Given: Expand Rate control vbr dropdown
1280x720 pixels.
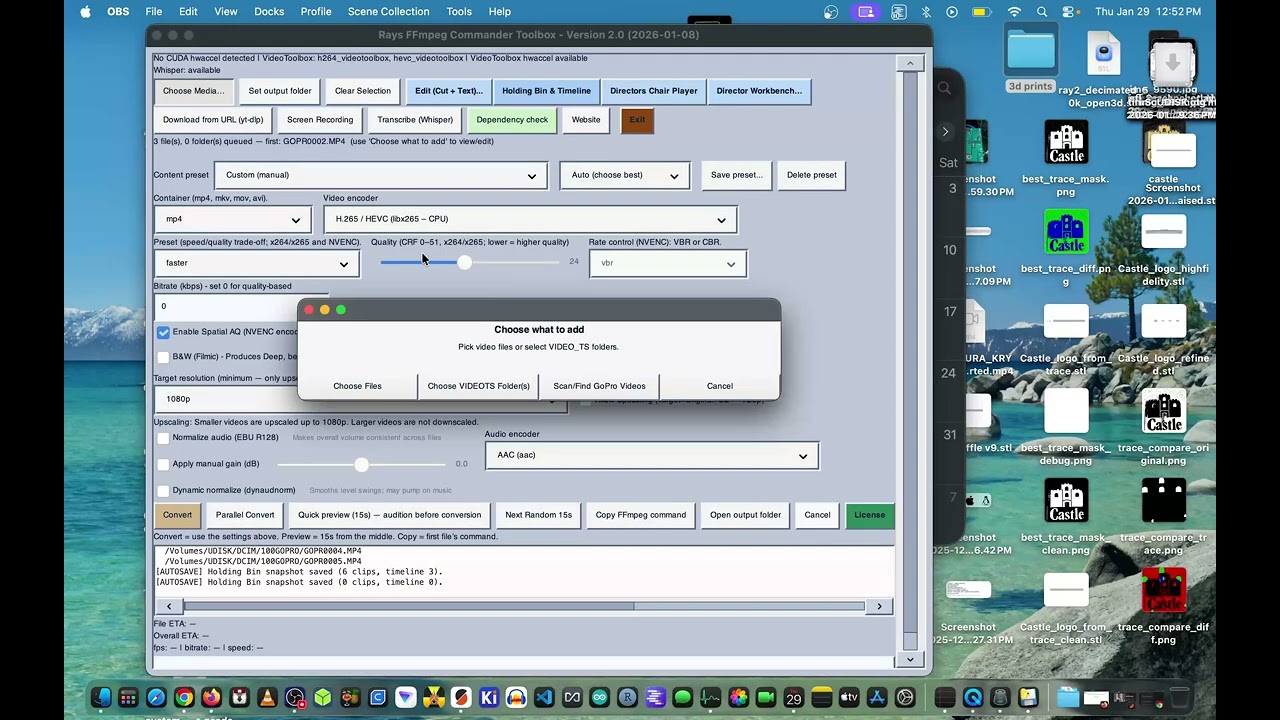Looking at the screenshot, I should coord(668,263).
